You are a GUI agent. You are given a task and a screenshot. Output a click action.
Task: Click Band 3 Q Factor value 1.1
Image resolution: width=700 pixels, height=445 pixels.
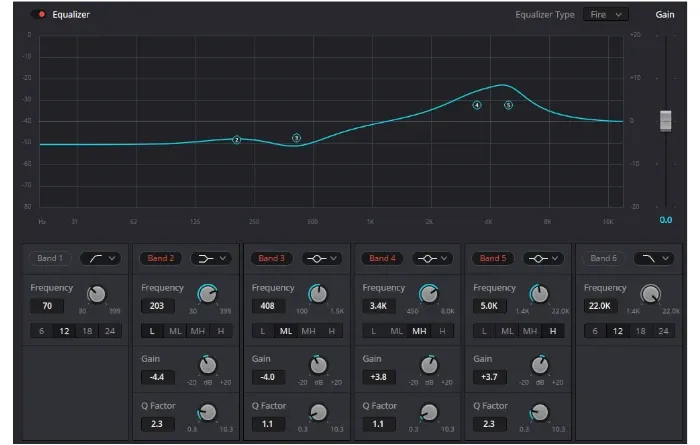268,424
